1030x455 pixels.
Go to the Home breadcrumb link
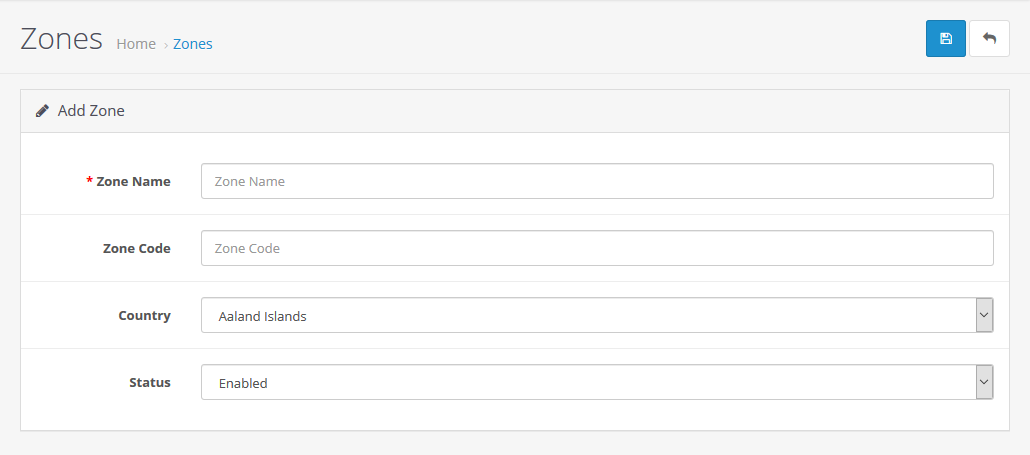(136, 44)
